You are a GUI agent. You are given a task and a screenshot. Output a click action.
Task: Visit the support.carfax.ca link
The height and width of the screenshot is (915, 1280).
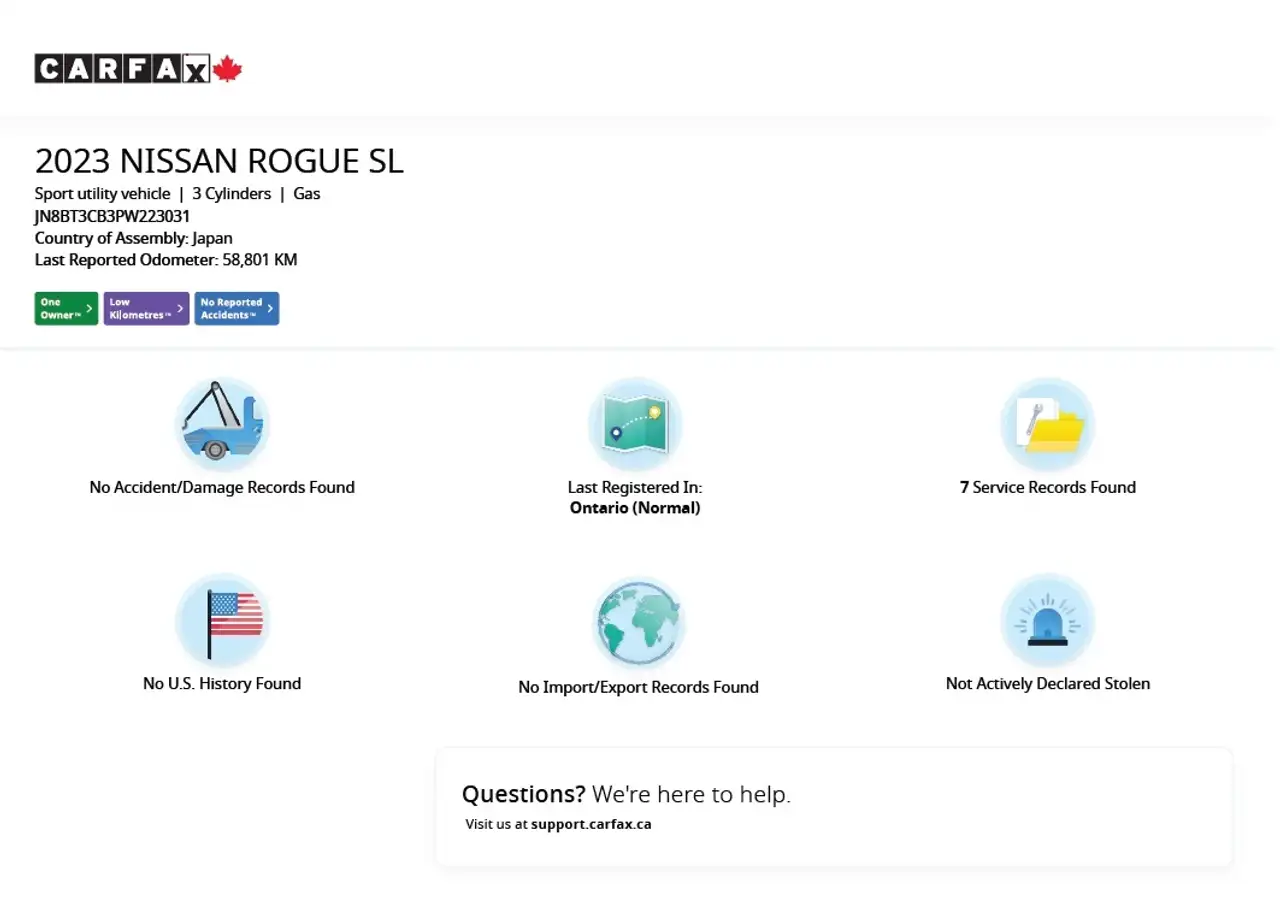click(591, 825)
